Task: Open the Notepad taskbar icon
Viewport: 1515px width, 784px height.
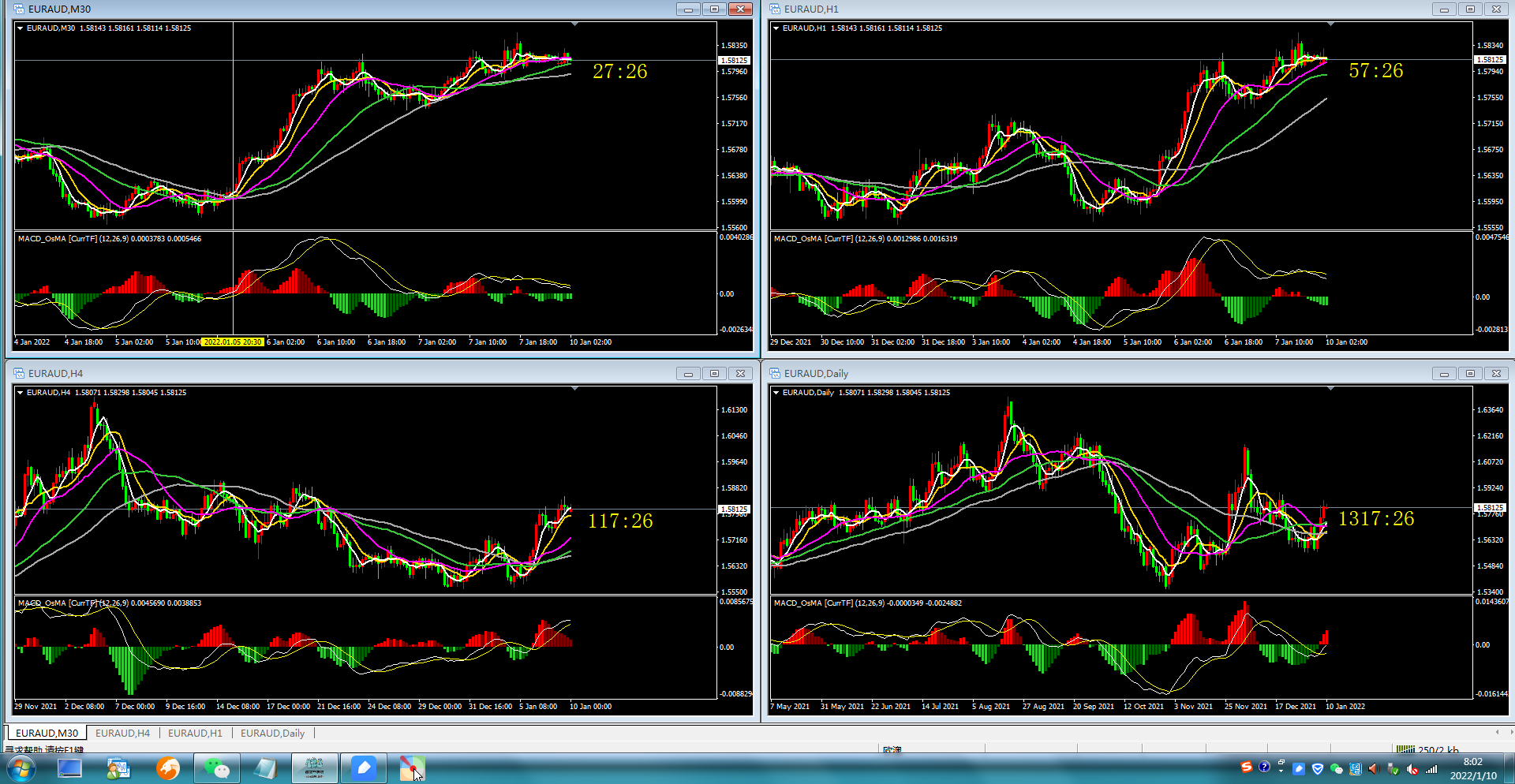Action: click(265, 768)
